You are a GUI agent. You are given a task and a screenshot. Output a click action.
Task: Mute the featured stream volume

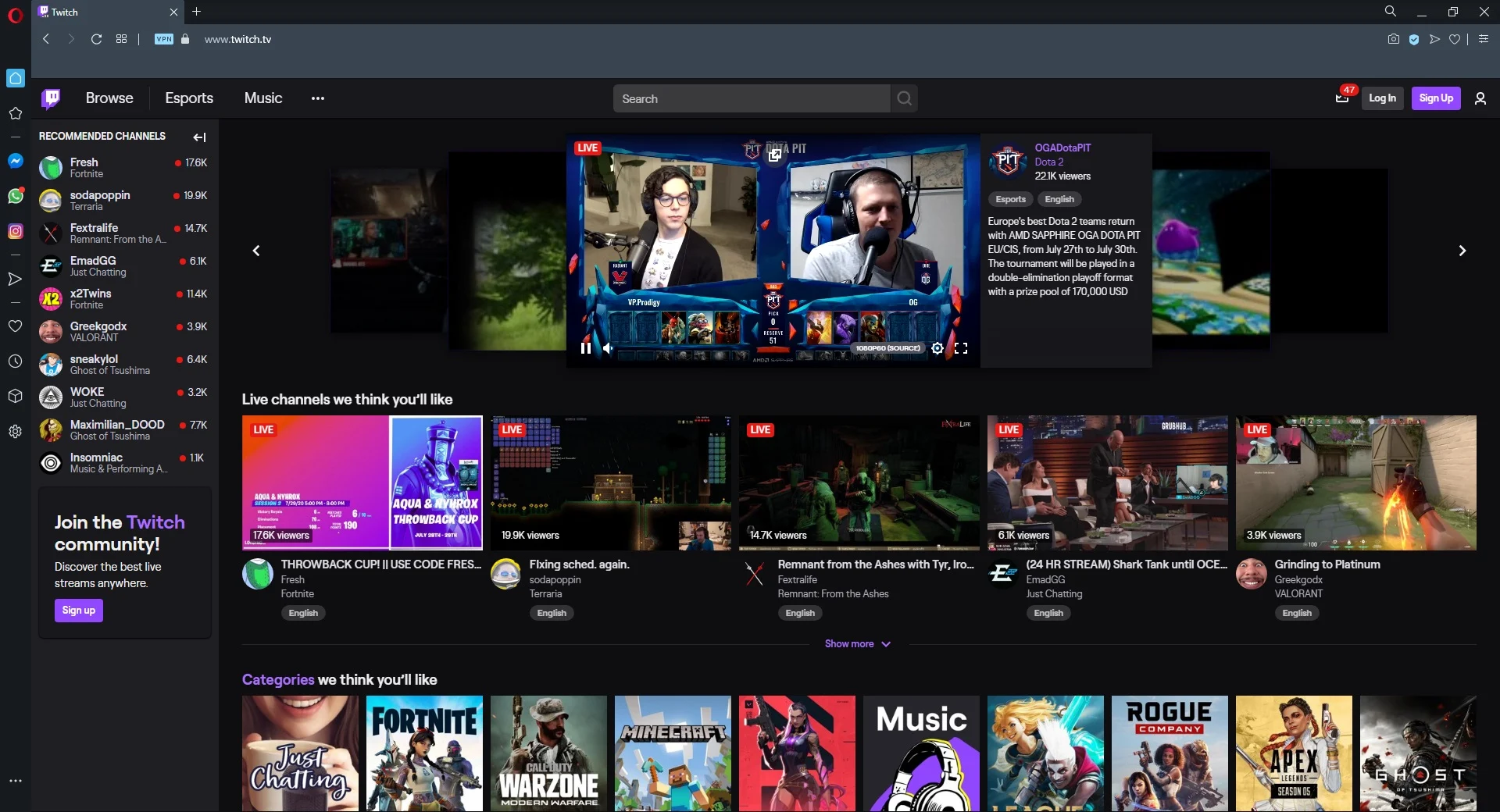608,348
